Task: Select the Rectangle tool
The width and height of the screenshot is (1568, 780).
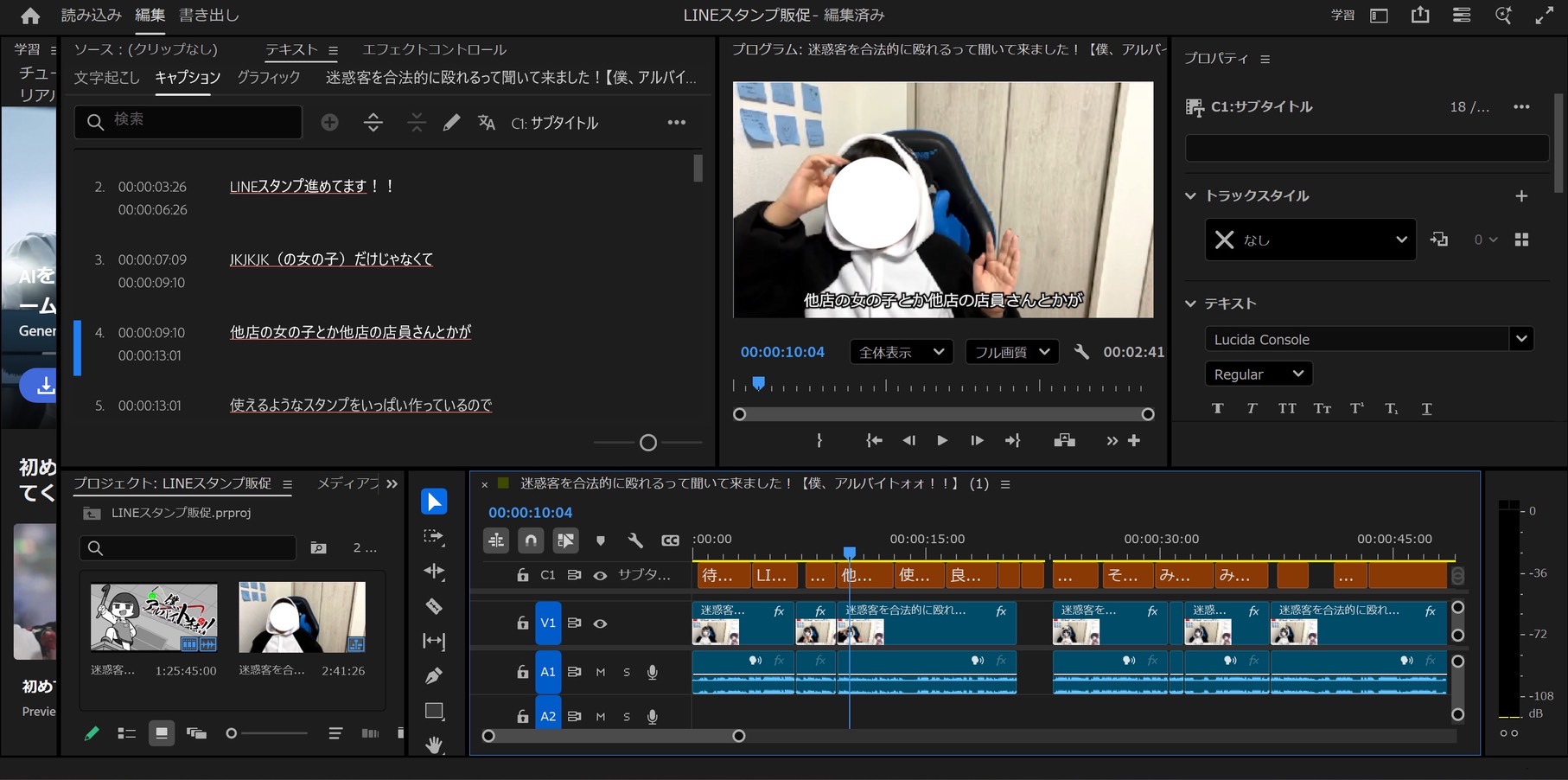Action: click(x=434, y=711)
